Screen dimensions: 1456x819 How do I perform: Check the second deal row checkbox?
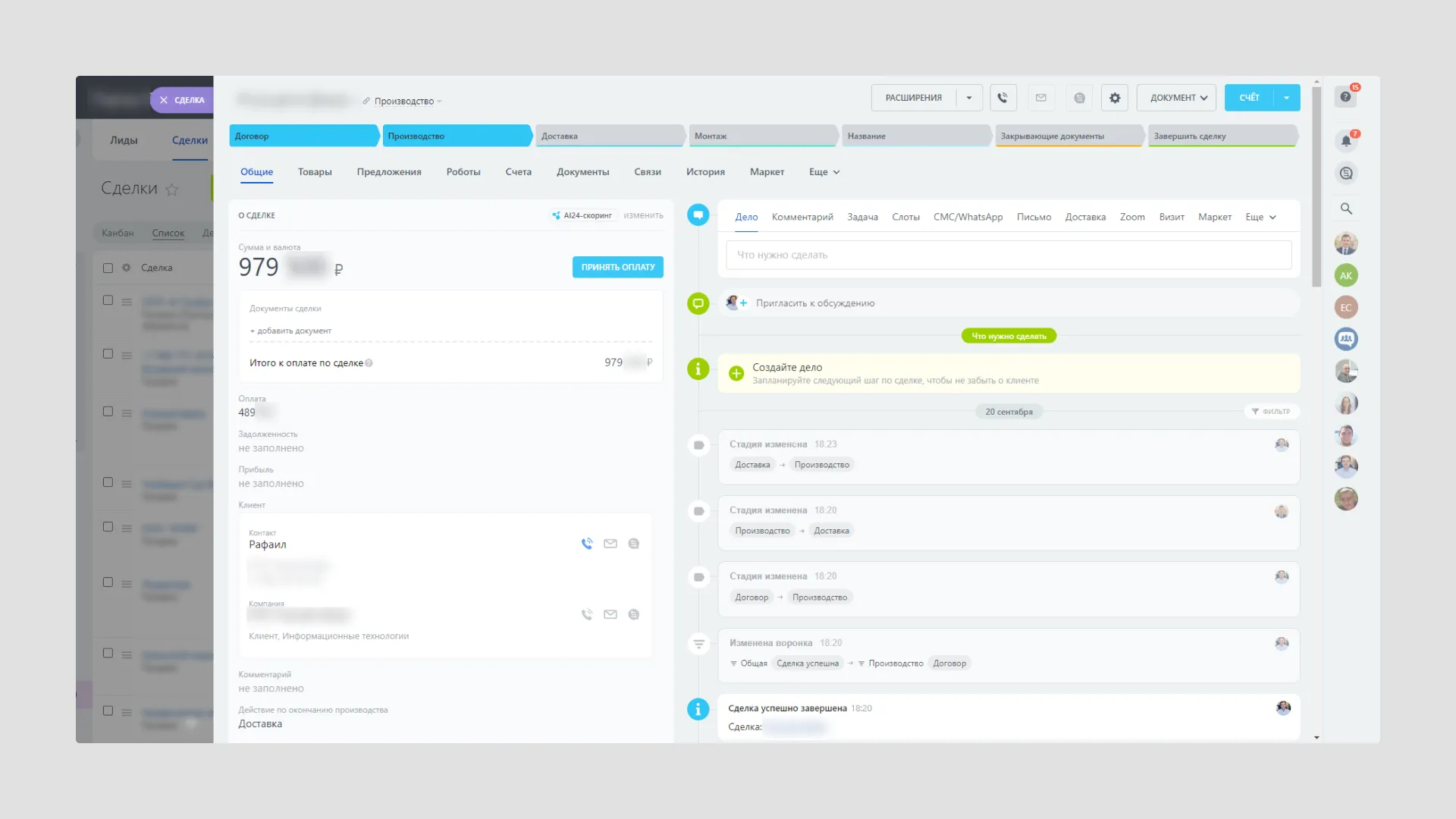pos(108,354)
